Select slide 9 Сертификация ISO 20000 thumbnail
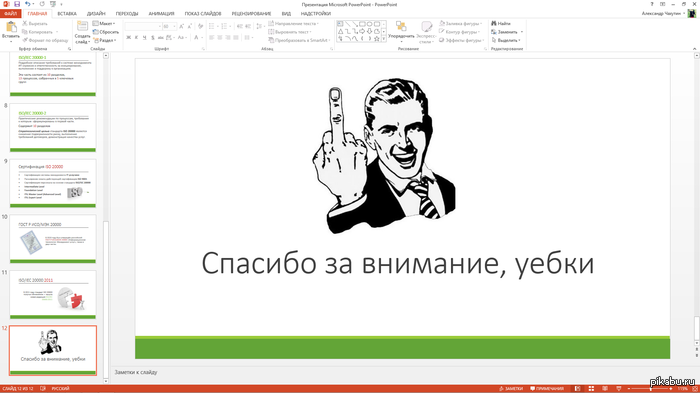Viewport: 700px width, 393px height. pyautogui.click(x=53, y=183)
